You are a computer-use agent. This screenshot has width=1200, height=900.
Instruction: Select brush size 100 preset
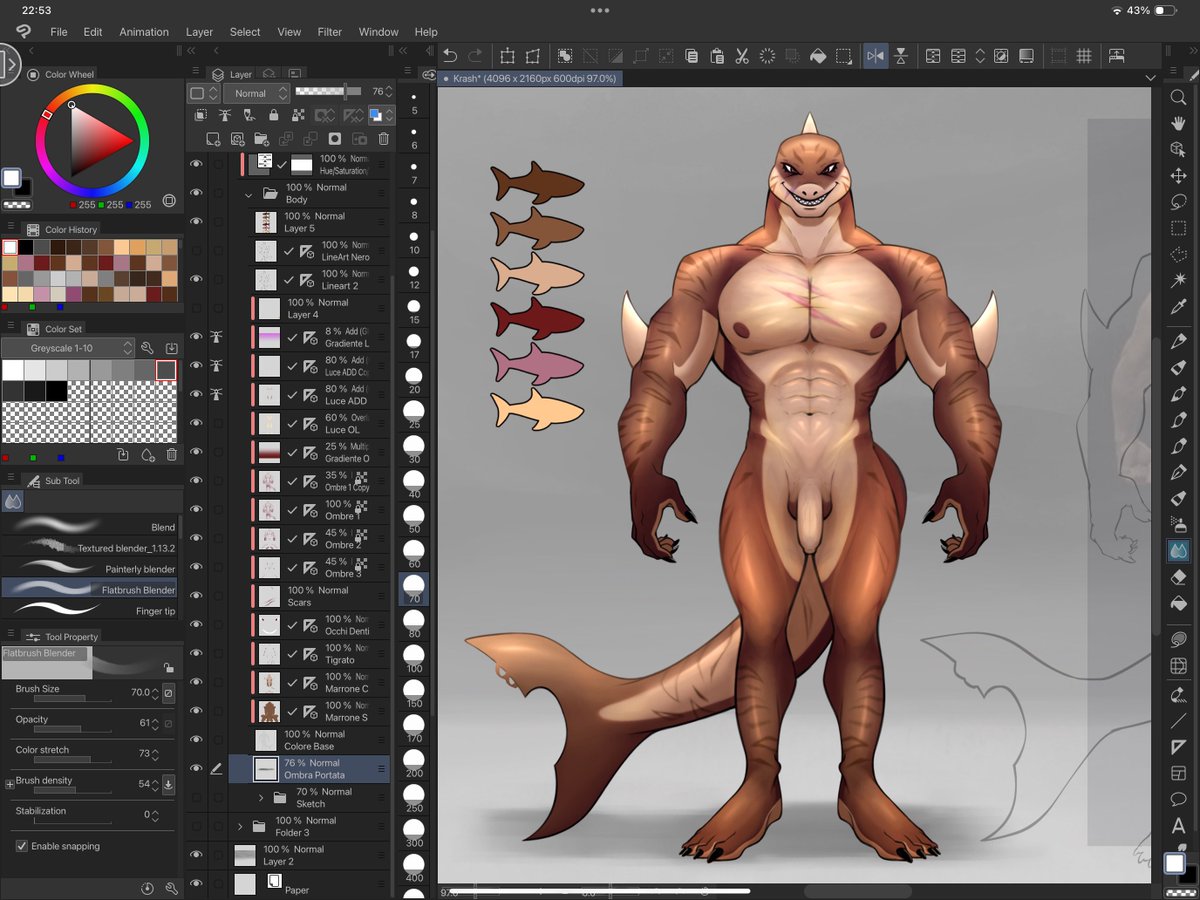point(414,656)
